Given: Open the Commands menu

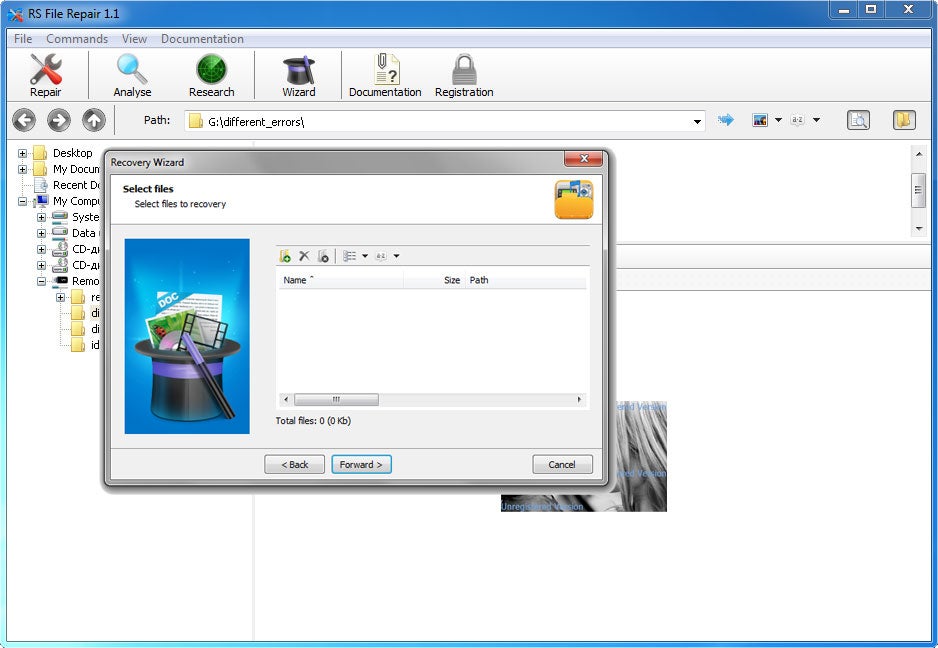Looking at the screenshot, I should 77,39.
